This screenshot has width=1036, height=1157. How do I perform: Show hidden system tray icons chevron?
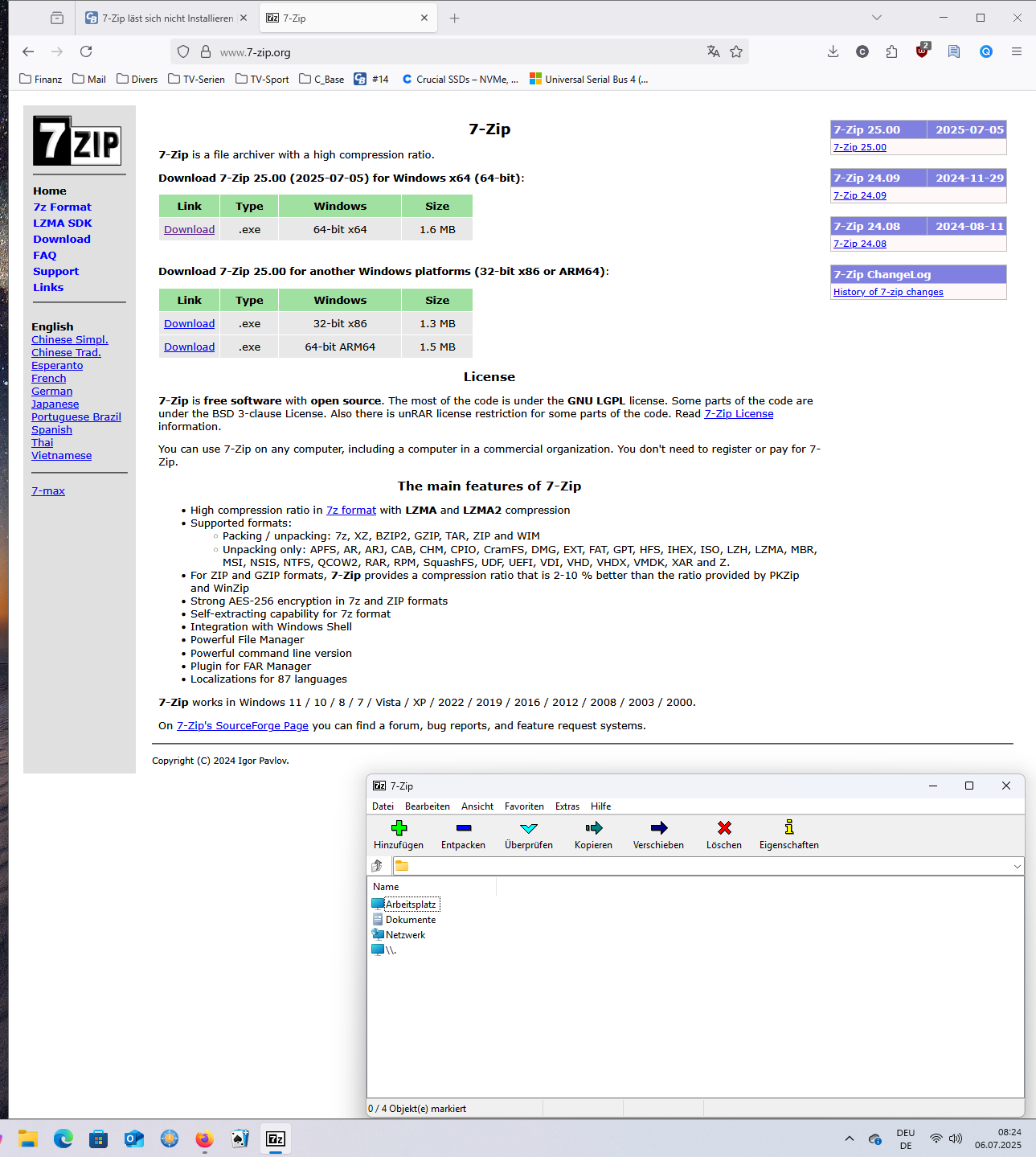click(x=850, y=1139)
